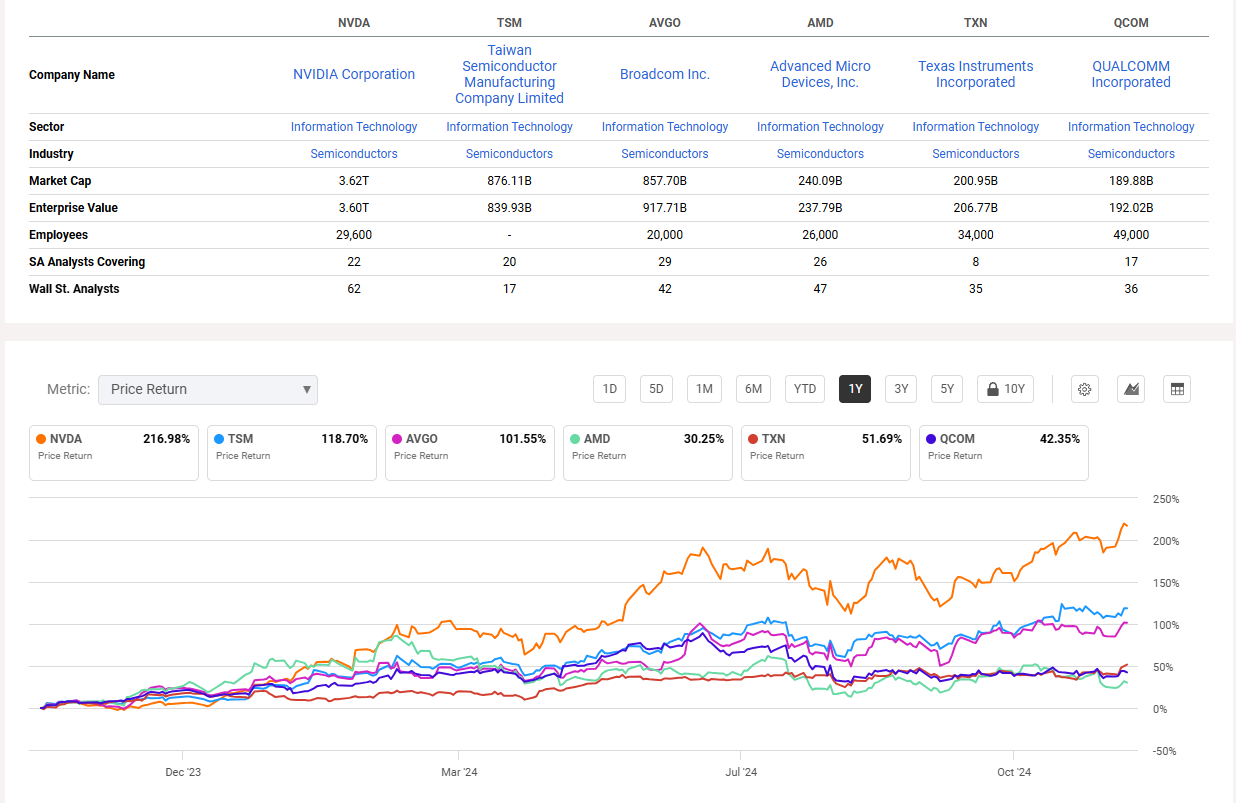Click the Jul '24 axis label

click(741, 772)
